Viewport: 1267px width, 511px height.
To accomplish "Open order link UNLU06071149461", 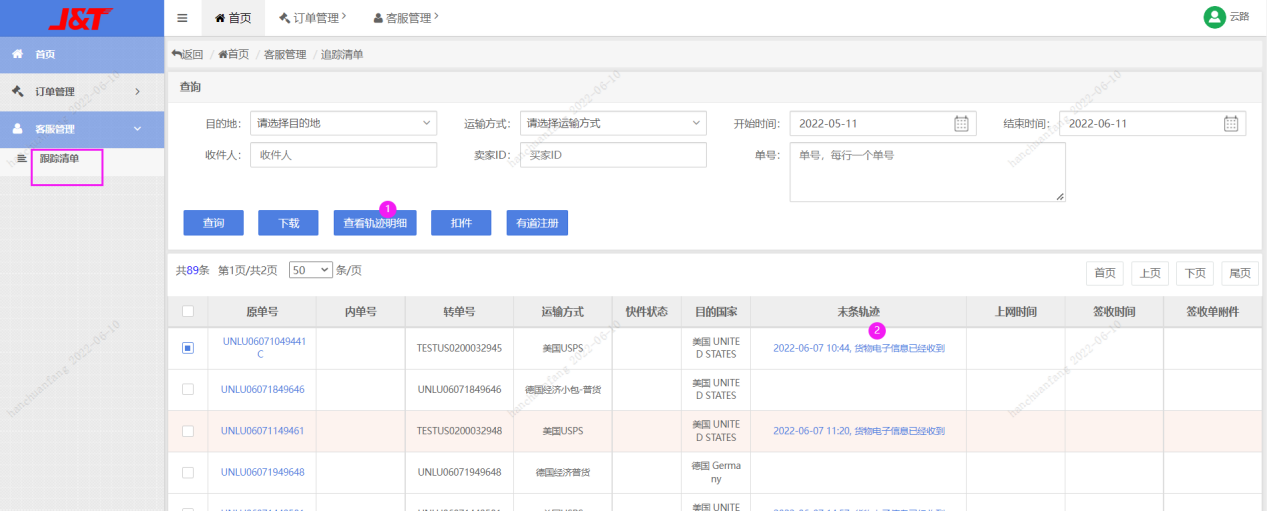I will coord(262,431).
